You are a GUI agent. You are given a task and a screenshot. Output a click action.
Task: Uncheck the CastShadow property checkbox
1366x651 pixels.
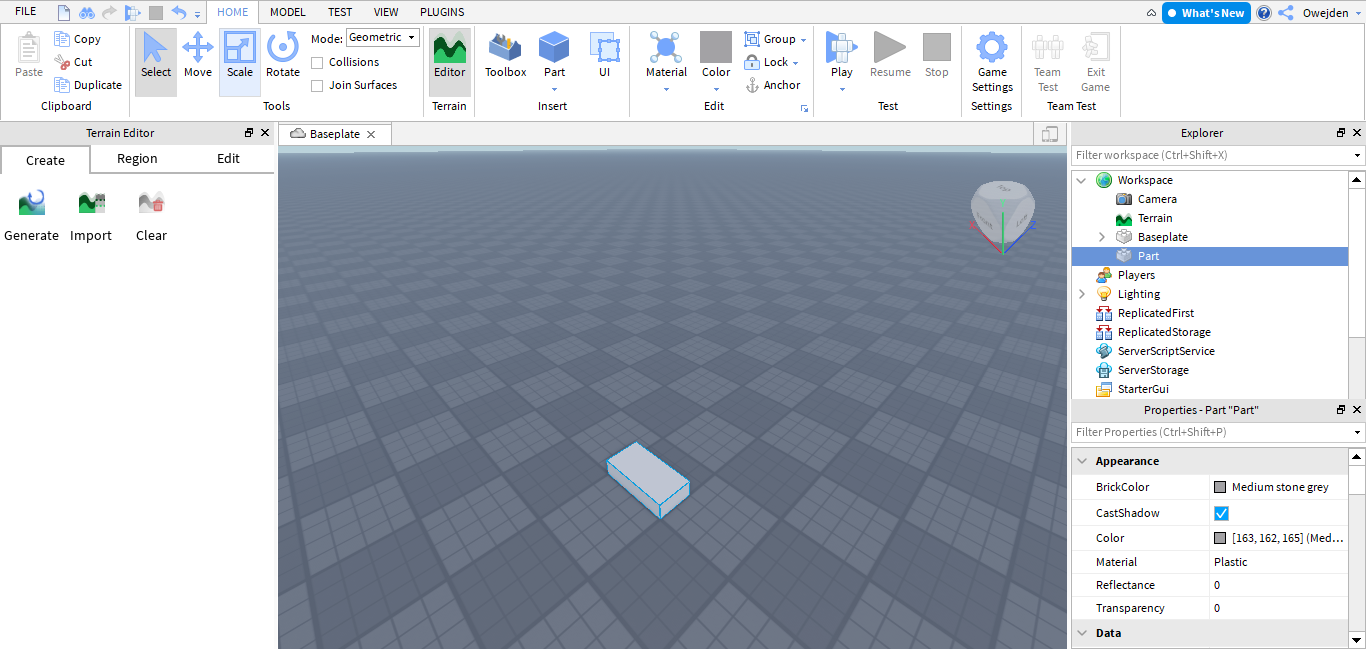click(x=1221, y=513)
